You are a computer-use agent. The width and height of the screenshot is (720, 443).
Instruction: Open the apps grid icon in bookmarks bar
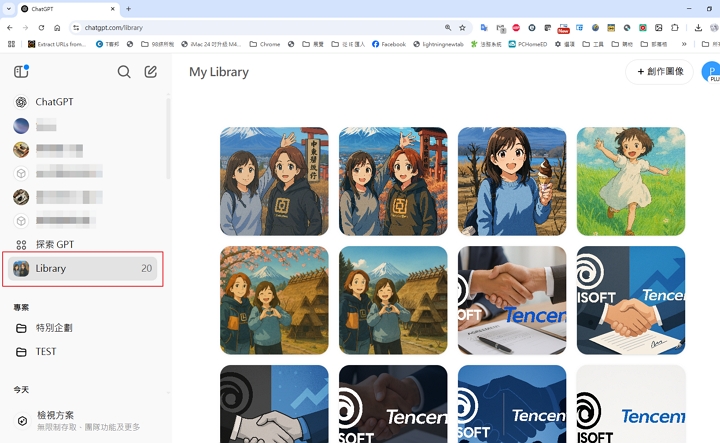pos(11,44)
